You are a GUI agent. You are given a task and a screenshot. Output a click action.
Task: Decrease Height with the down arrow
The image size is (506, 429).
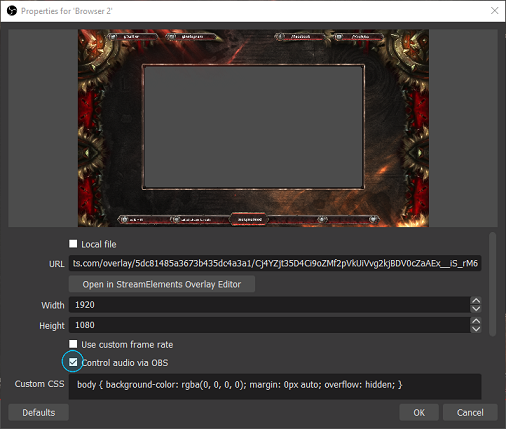point(476,329)
